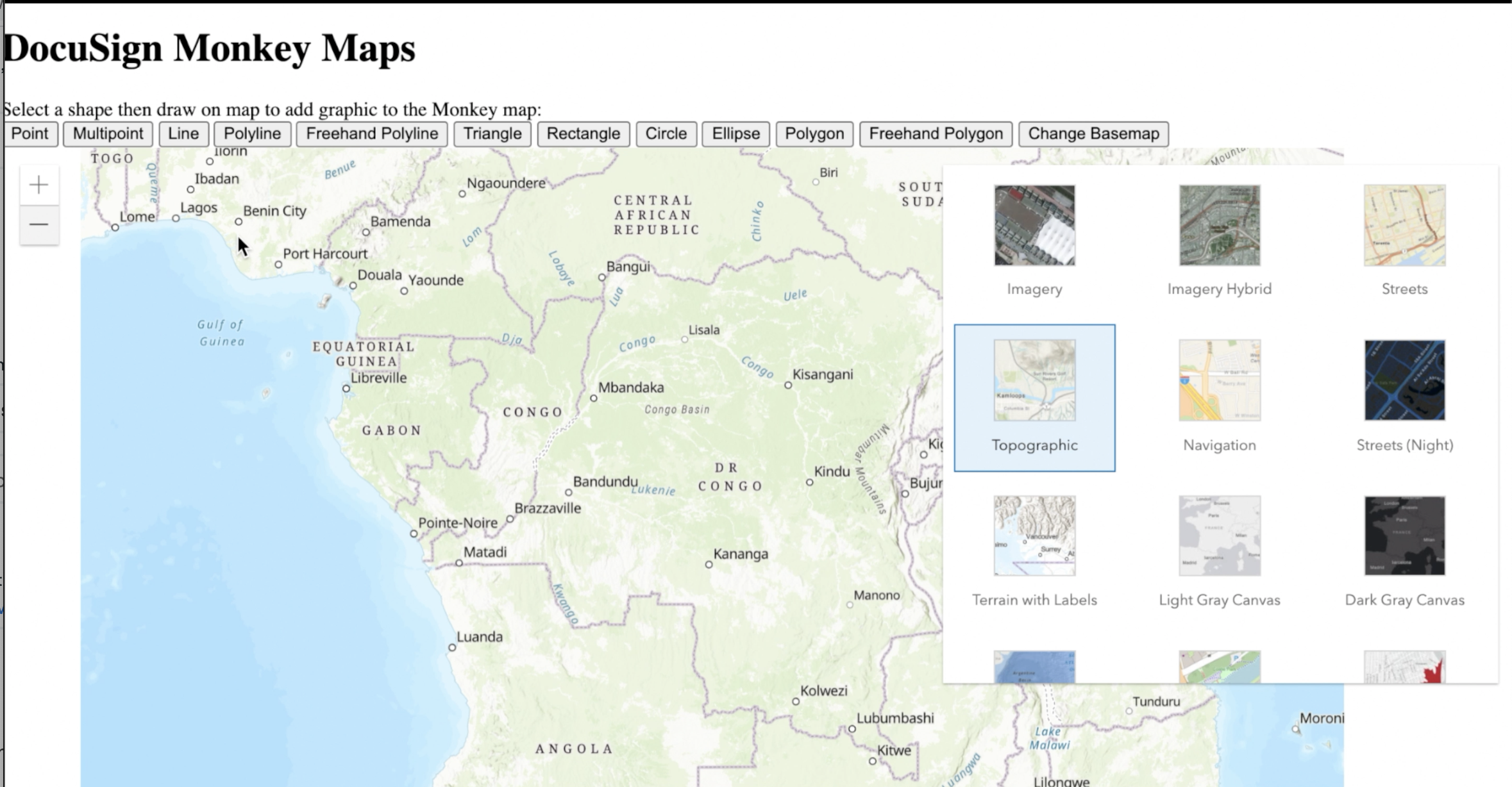Choose the Freehand Polyline tool button
This screenshot has height=787, width=1512.
click(372, 134)
